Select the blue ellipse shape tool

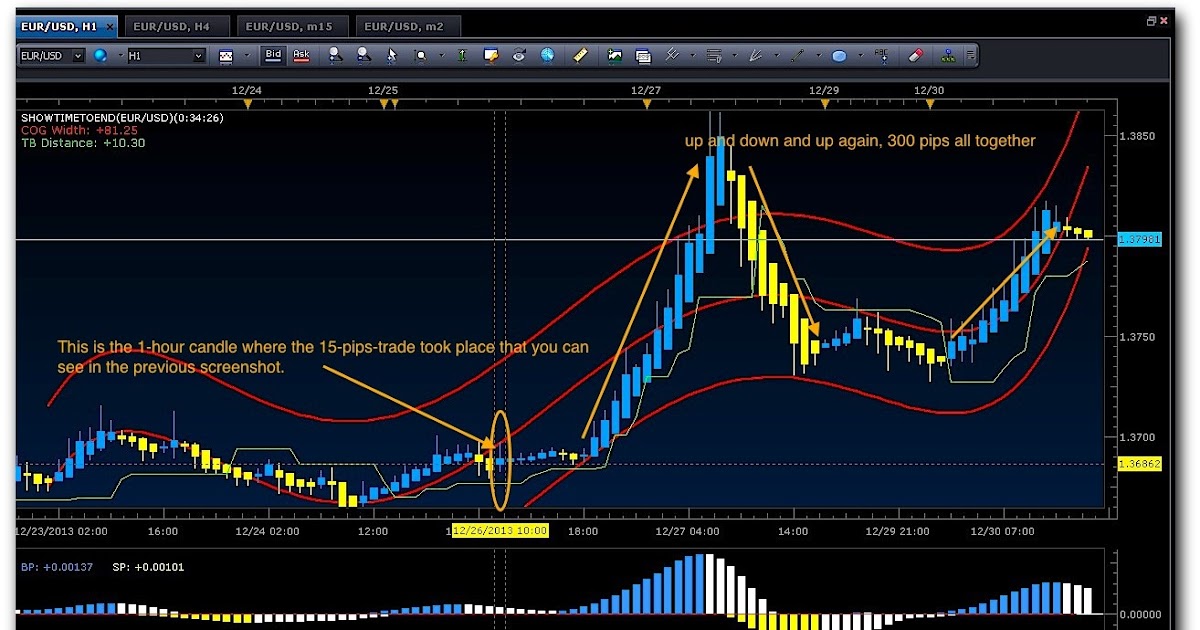coord(840,57)
